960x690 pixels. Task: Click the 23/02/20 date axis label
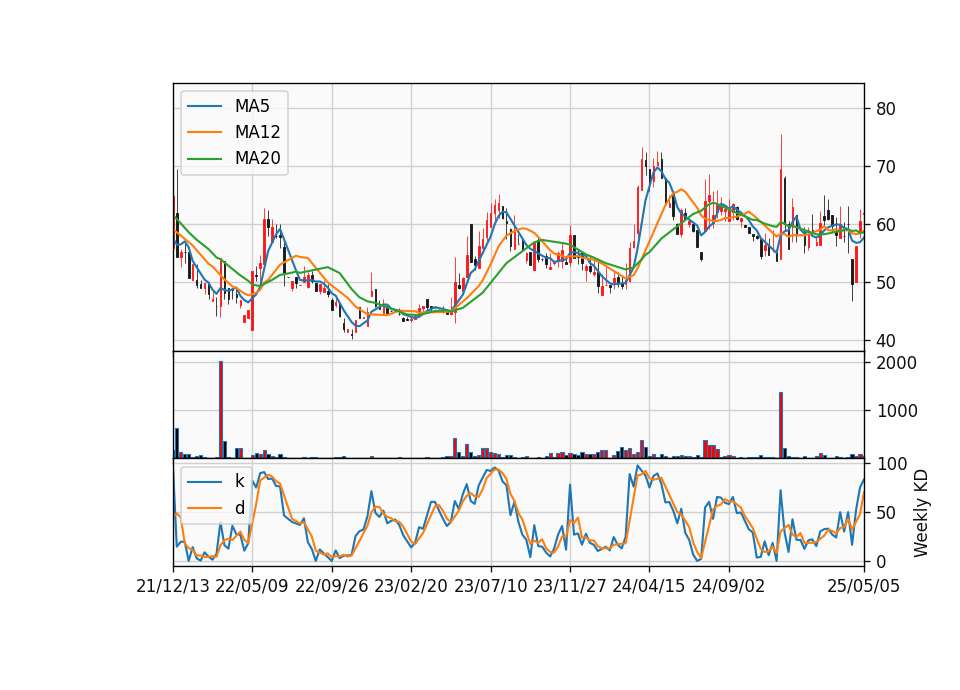coord(411,587)
